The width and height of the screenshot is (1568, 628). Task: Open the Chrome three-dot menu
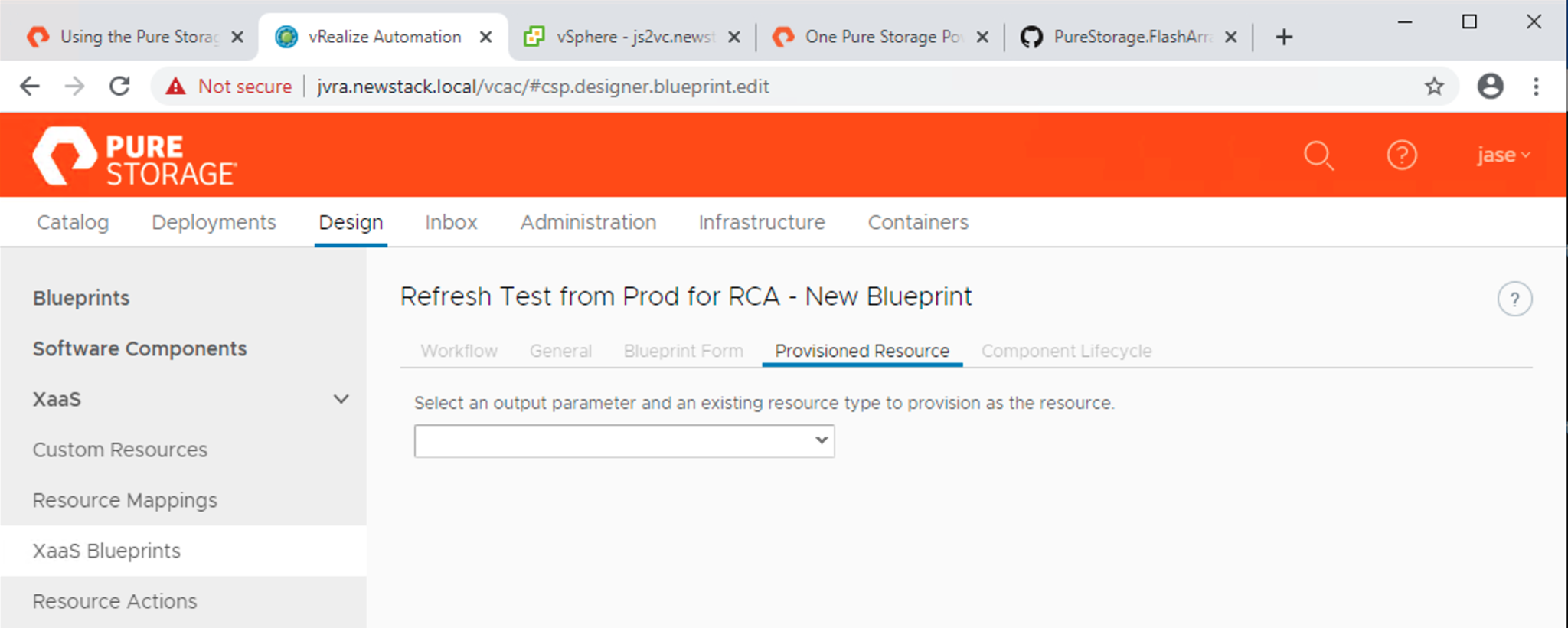[1536, 87]
